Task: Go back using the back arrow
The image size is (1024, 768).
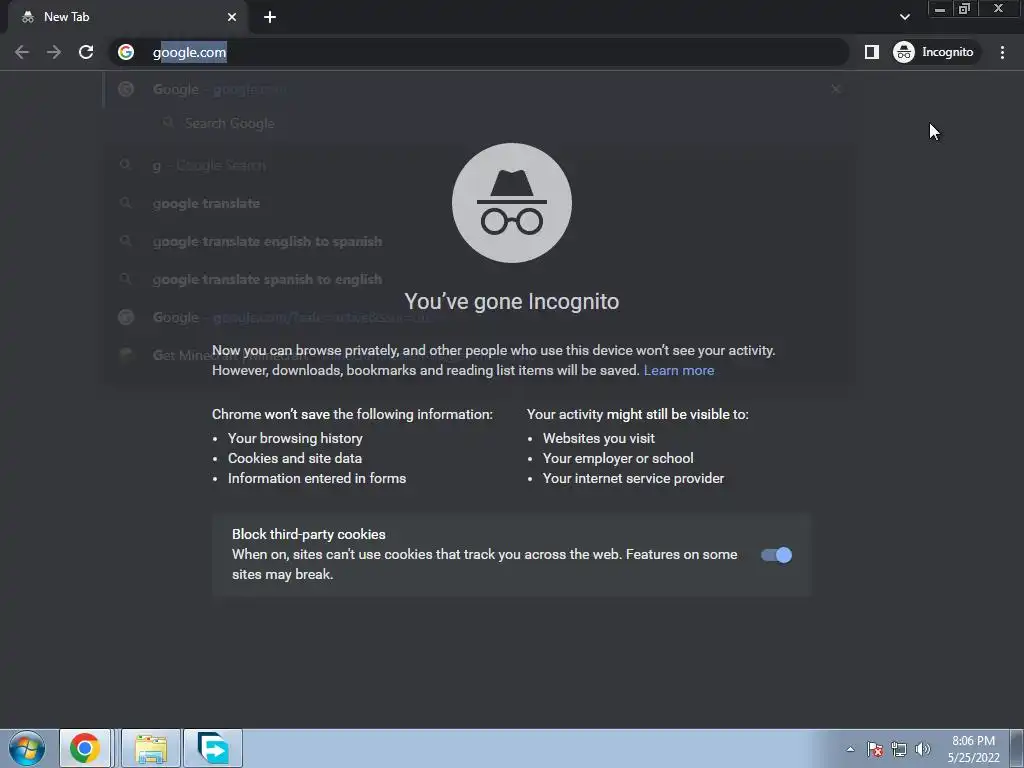Action: coord(22,52)
